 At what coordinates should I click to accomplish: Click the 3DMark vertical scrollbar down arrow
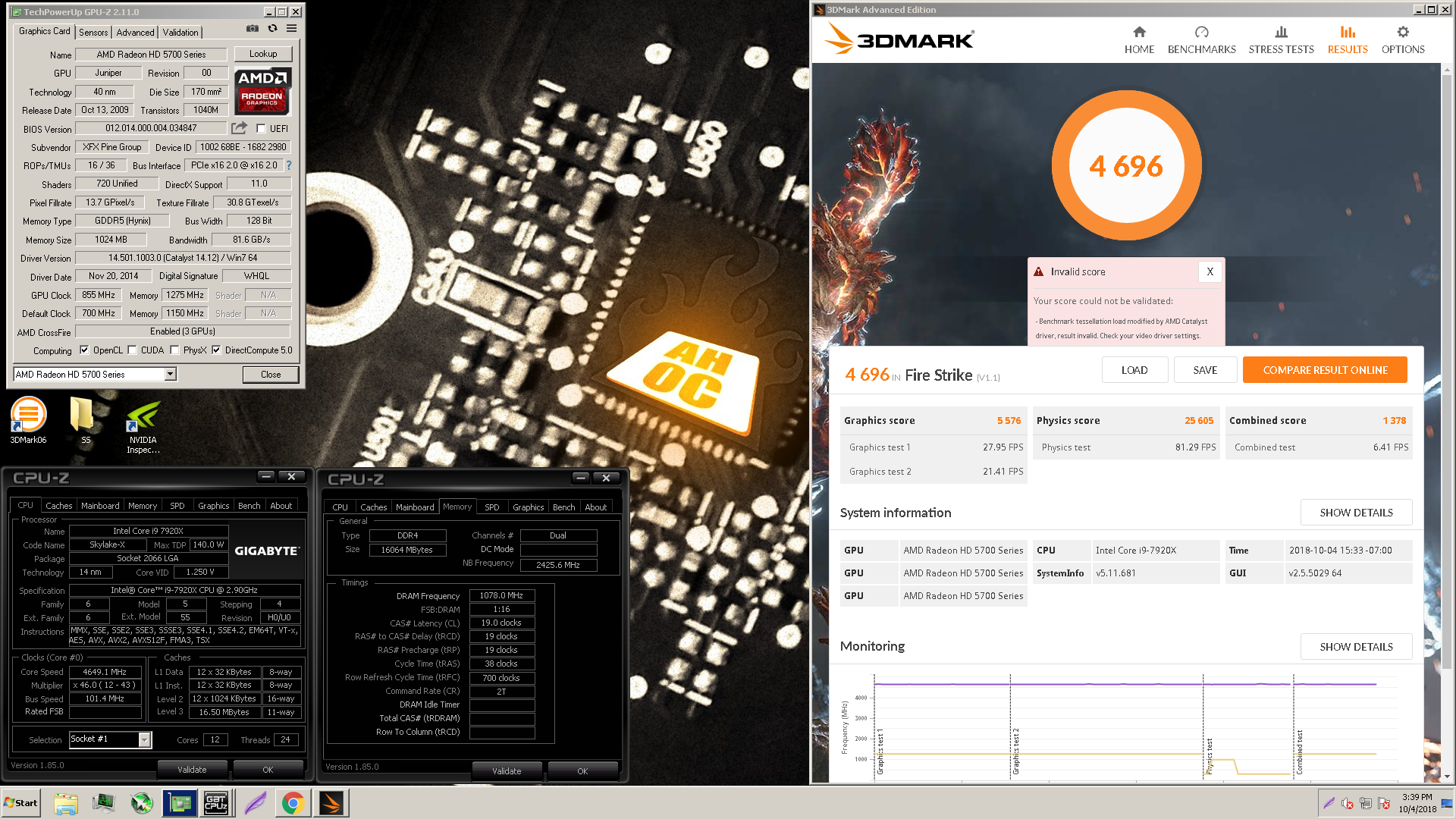(x=1448, y=776)
